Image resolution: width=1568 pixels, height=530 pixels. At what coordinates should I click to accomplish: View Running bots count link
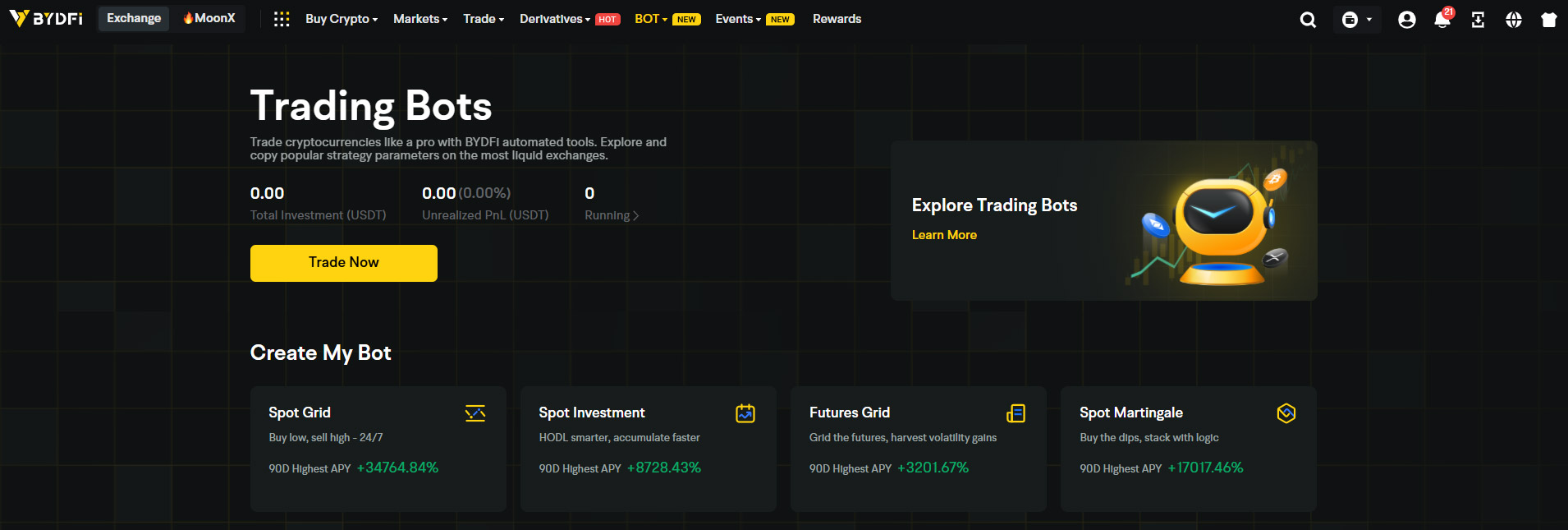click(611, 215)
